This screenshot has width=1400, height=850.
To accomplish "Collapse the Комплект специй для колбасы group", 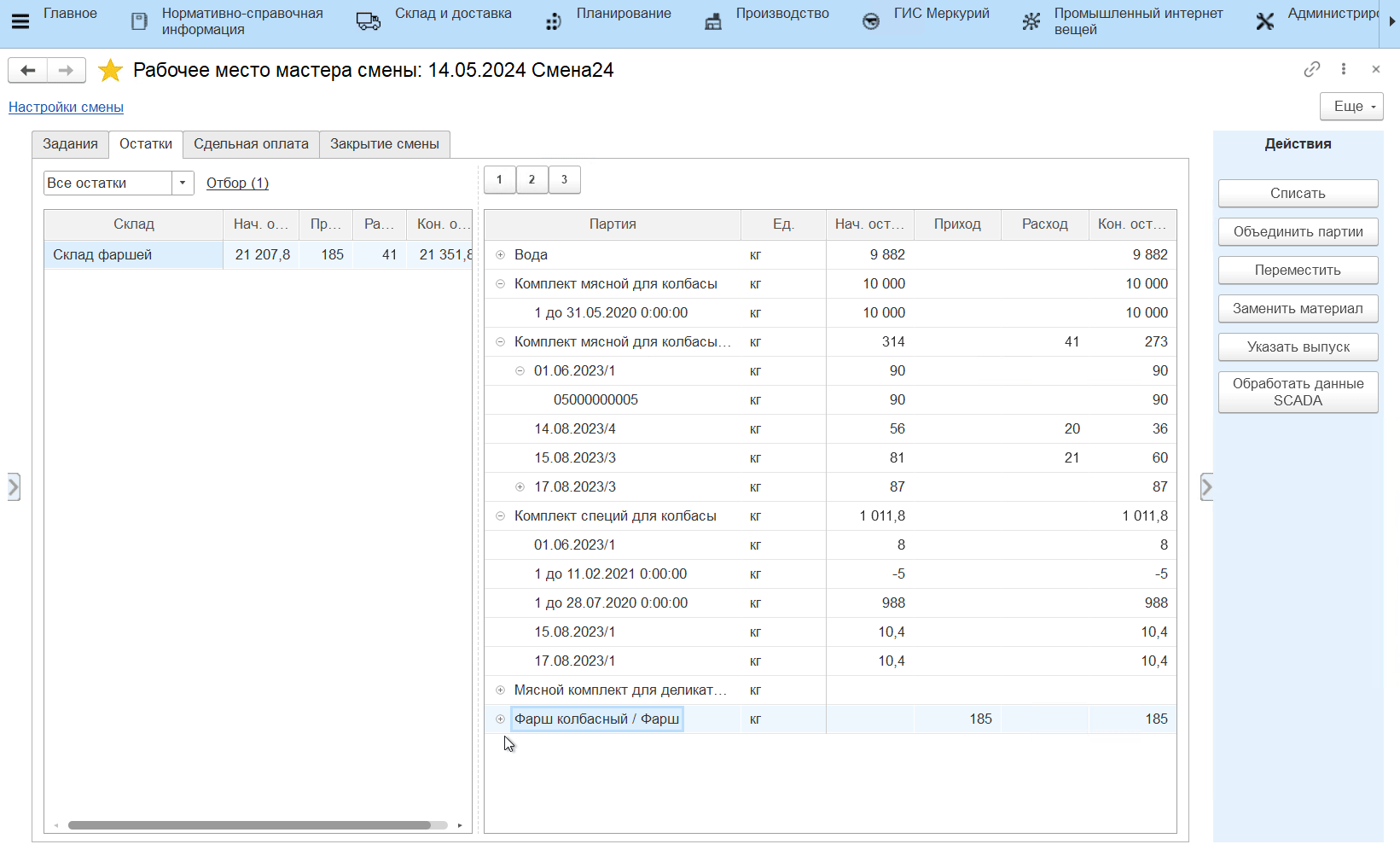I will click(501, 515).
